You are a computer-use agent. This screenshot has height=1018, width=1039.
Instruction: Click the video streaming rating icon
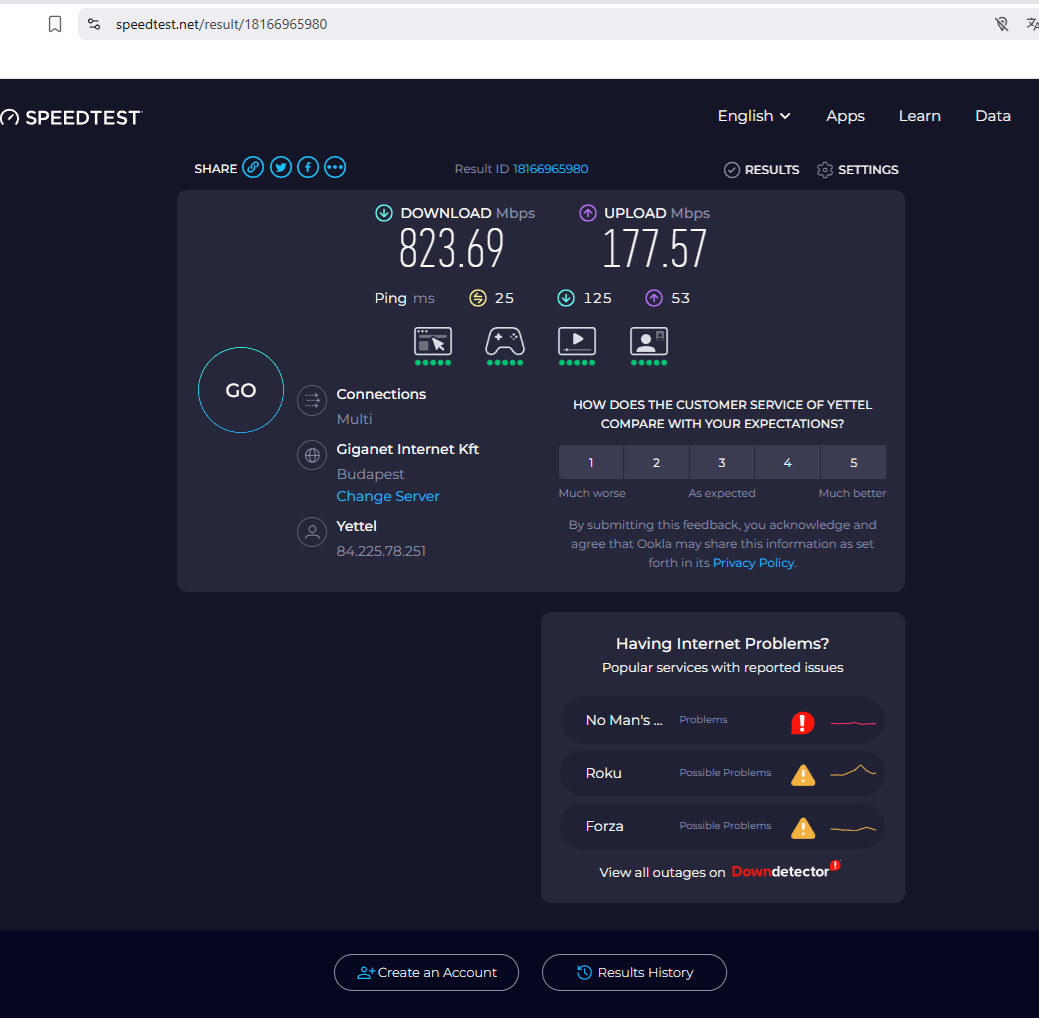[577, 345]
